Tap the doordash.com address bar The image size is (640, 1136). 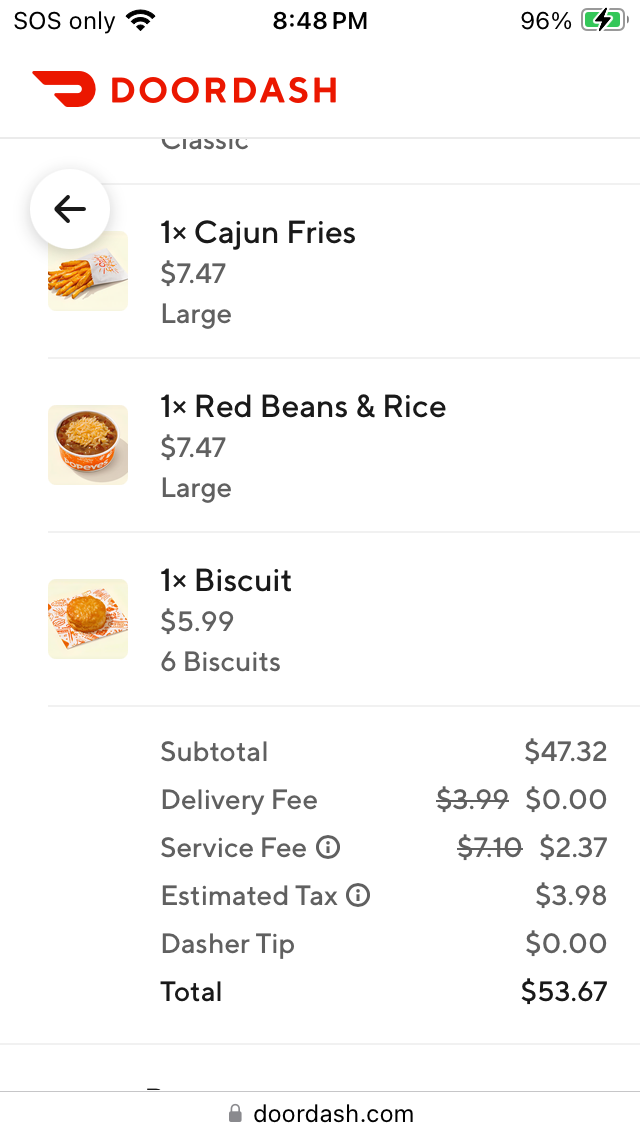(x=332, y=1114)
